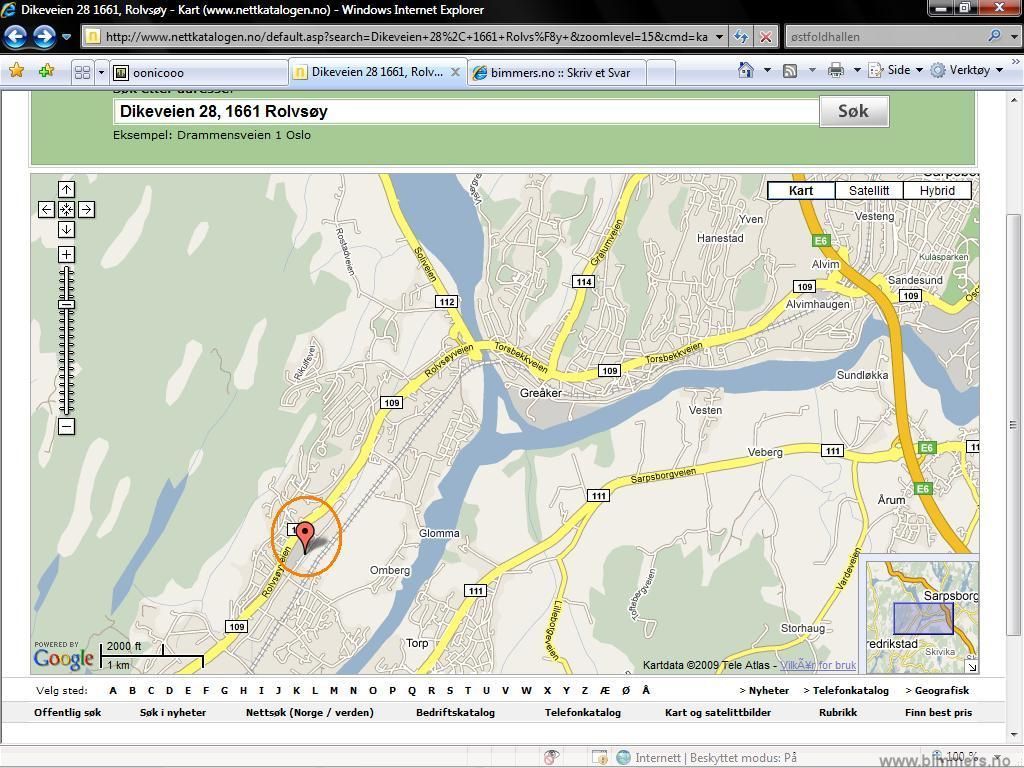Expand the feeds dropdown arrow

(x=812, y=70)
